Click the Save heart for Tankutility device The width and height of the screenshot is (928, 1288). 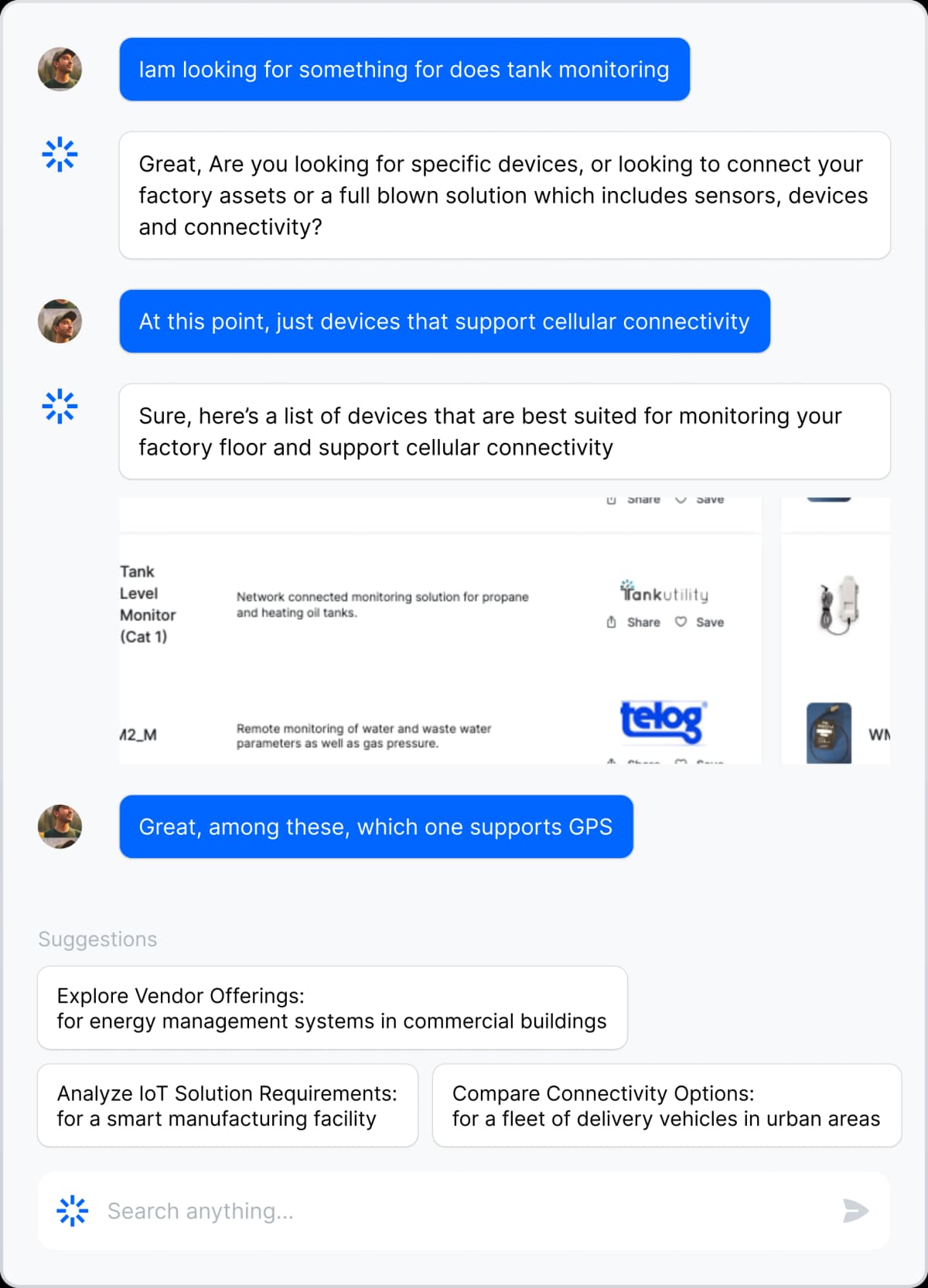(x=681, y=622)
